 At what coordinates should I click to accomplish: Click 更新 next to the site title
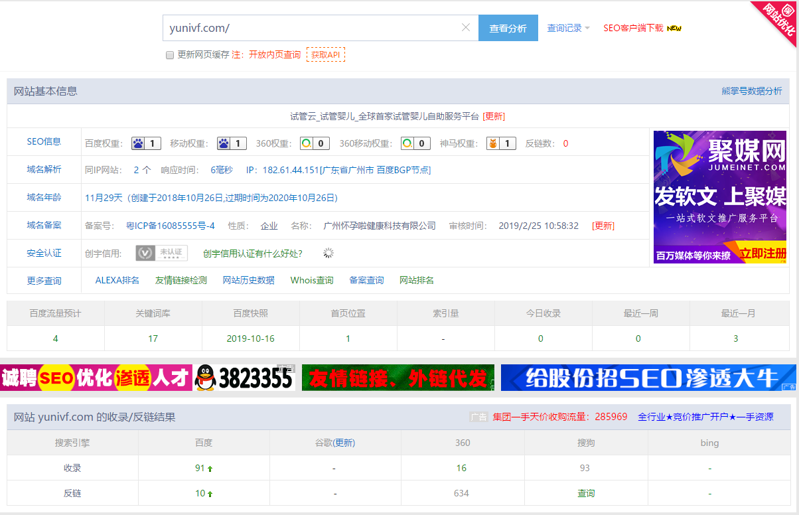[494, 116]
